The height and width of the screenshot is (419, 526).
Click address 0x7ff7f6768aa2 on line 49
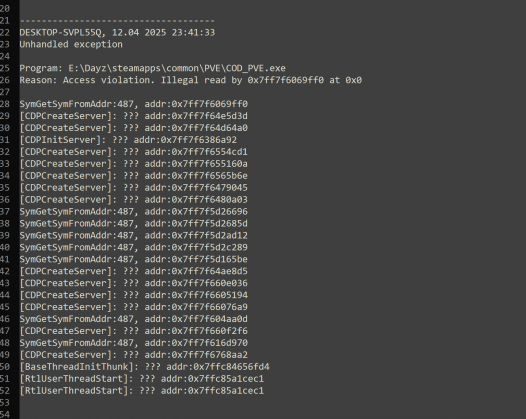(210, 355)
